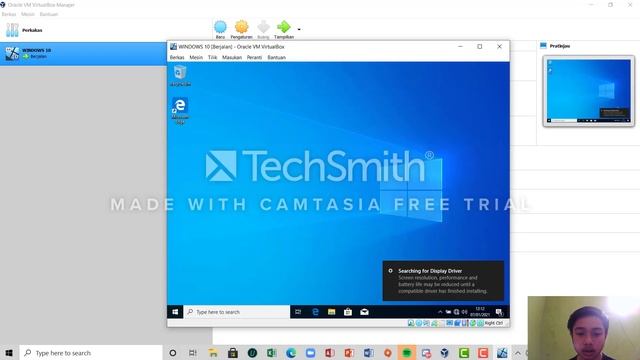
Task: Maximize the WINDOWS 10 VM window
Action: pos(480,47)
